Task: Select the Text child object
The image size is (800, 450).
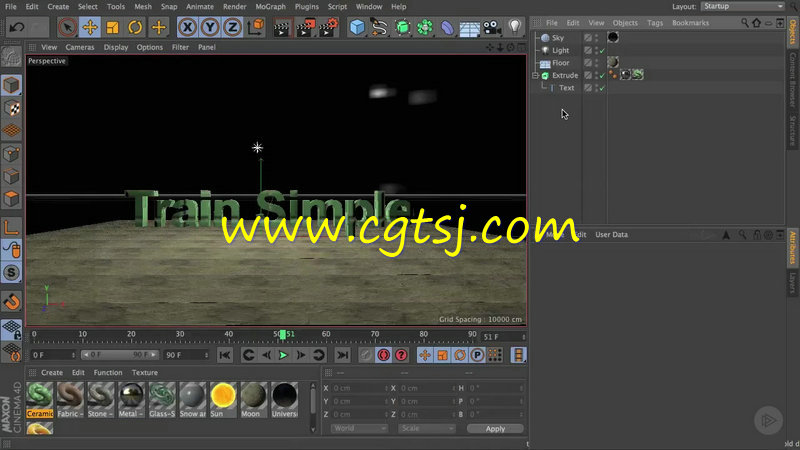Action: [566, 88]
